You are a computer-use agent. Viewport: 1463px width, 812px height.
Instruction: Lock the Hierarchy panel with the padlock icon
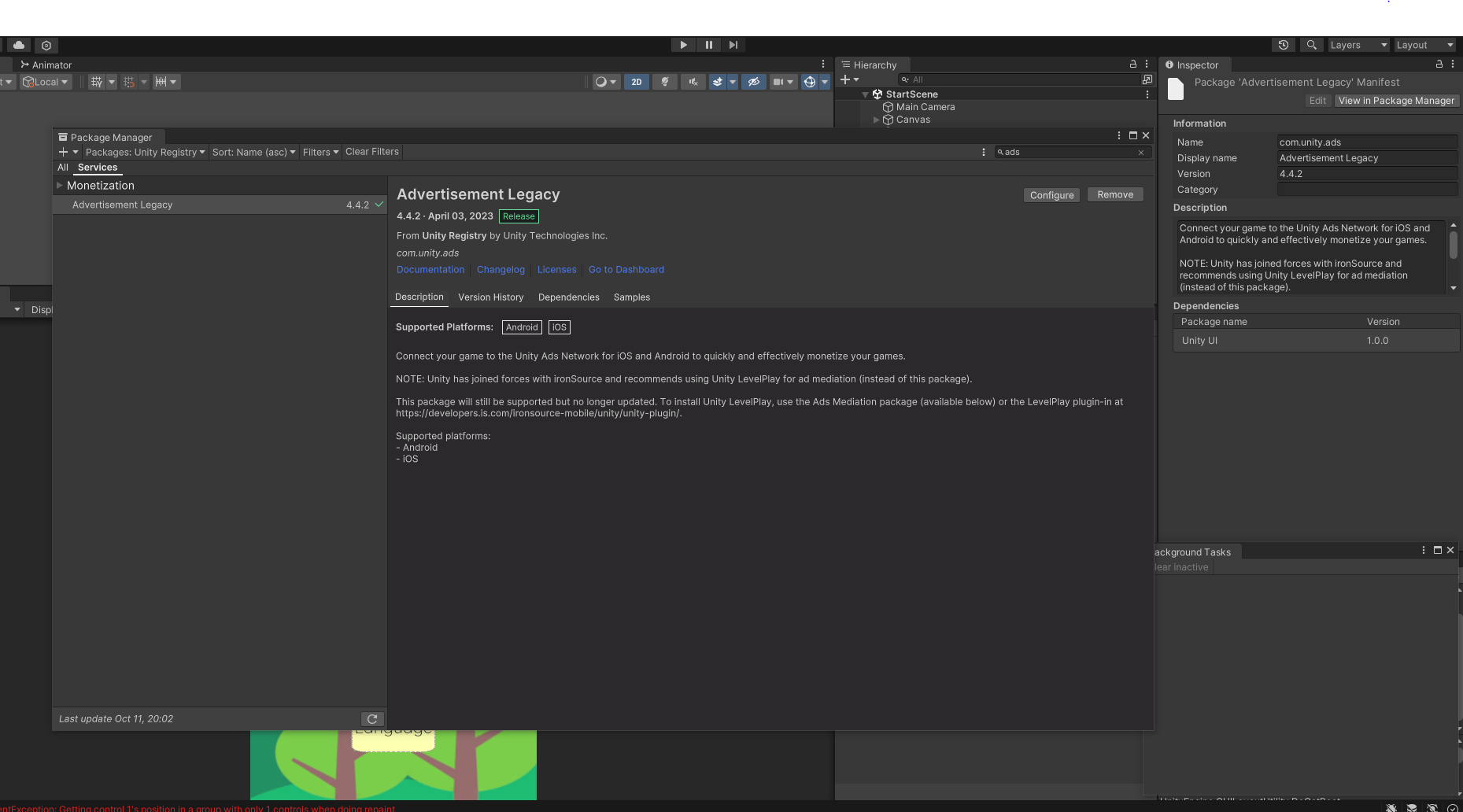[x=1133, y=65]
